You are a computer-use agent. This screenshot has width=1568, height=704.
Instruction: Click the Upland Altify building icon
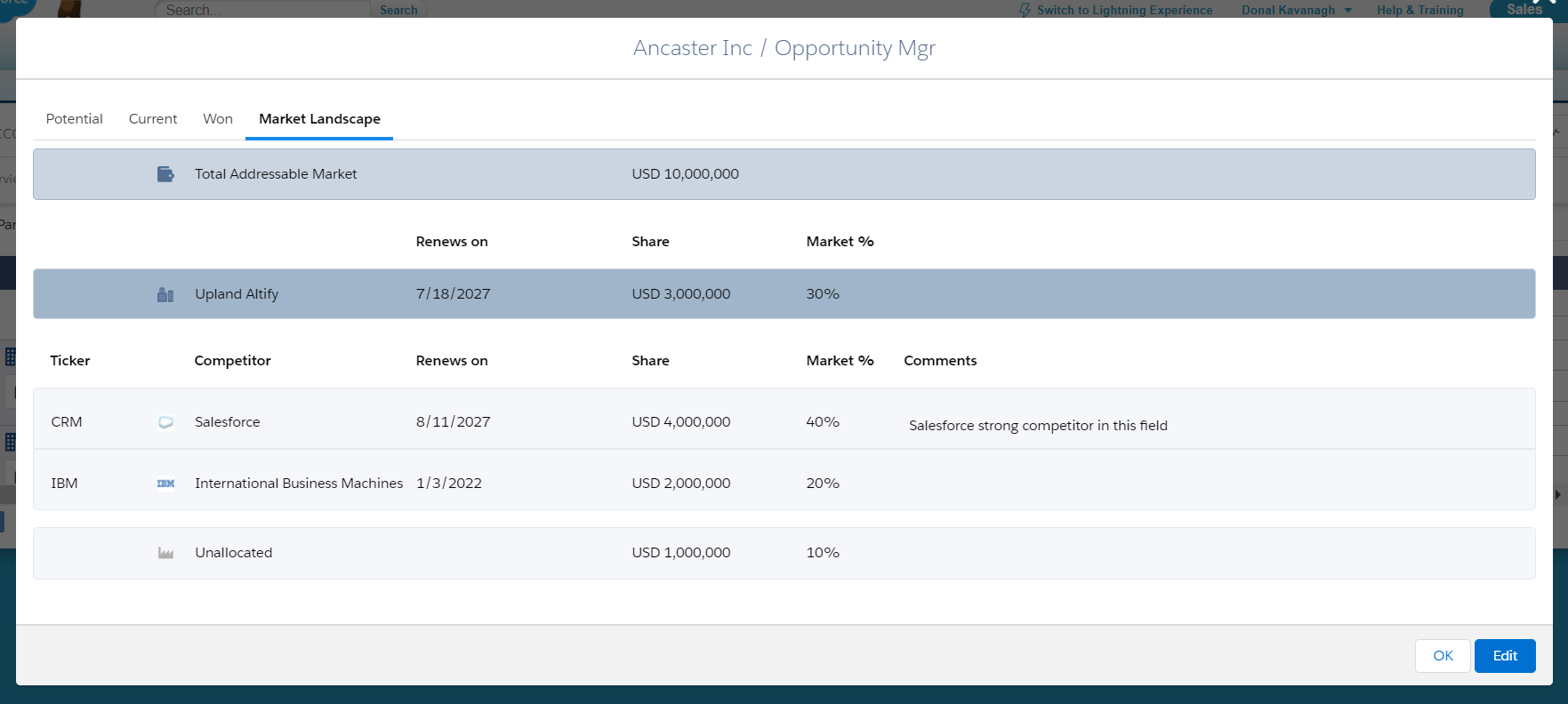(x=165, y=294)
